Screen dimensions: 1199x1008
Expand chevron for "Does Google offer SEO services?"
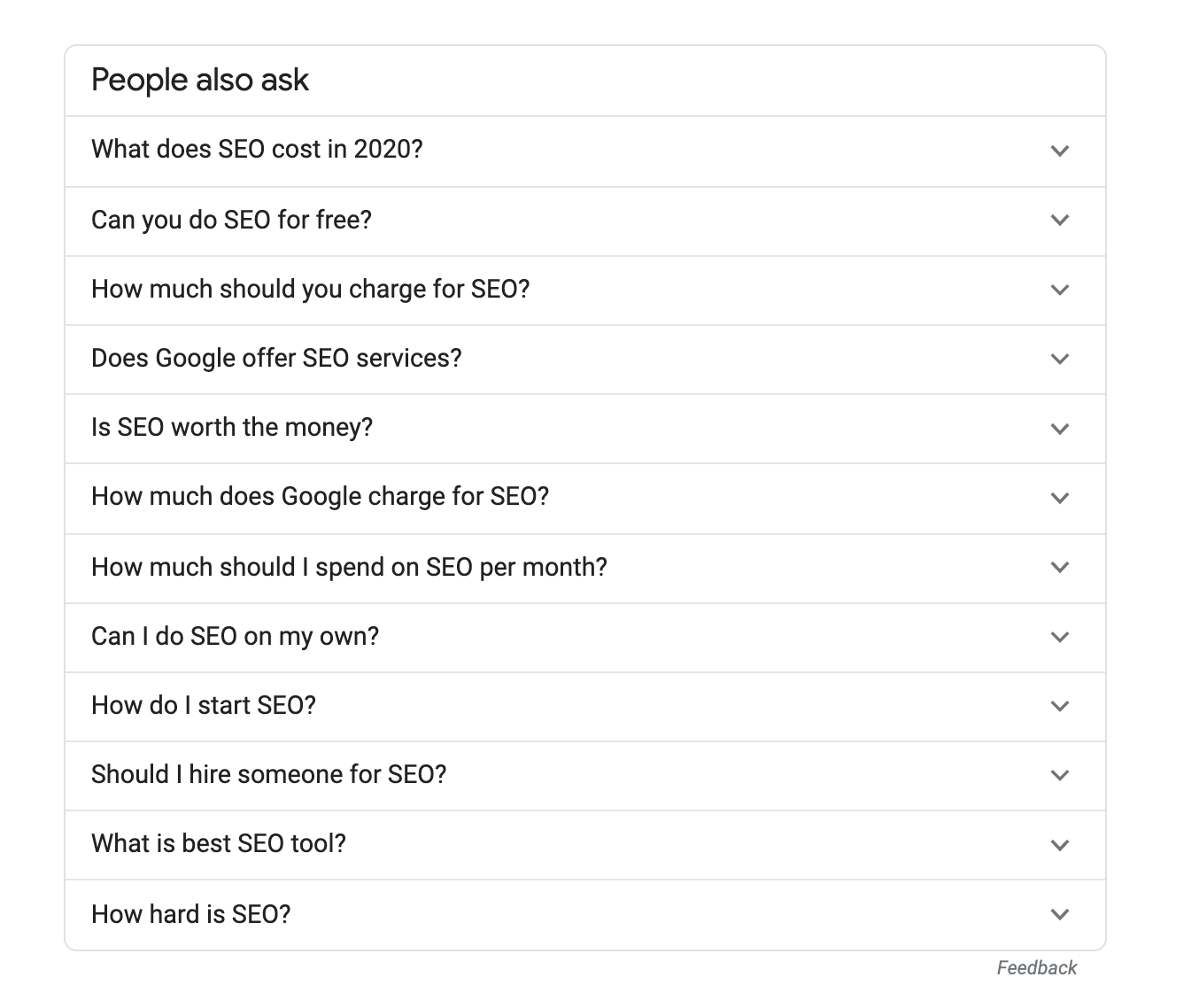[x=1059, y=359]
